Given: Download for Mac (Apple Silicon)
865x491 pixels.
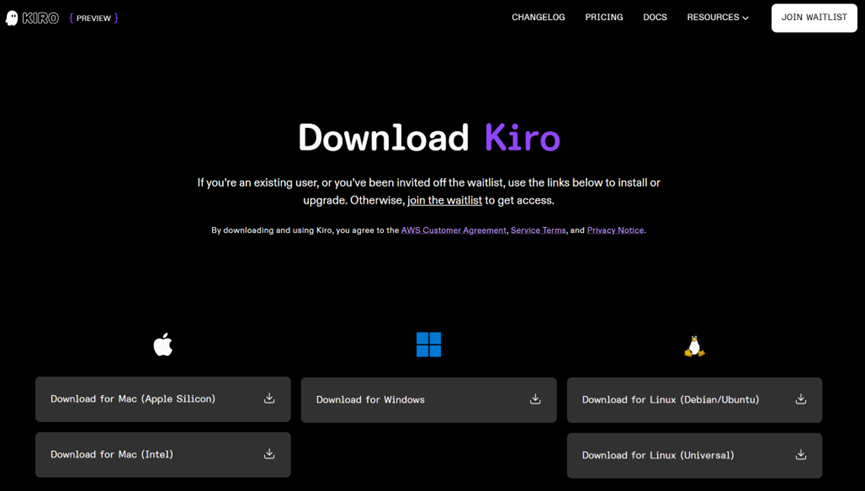Looking at the screenshot, I should 163,399.
